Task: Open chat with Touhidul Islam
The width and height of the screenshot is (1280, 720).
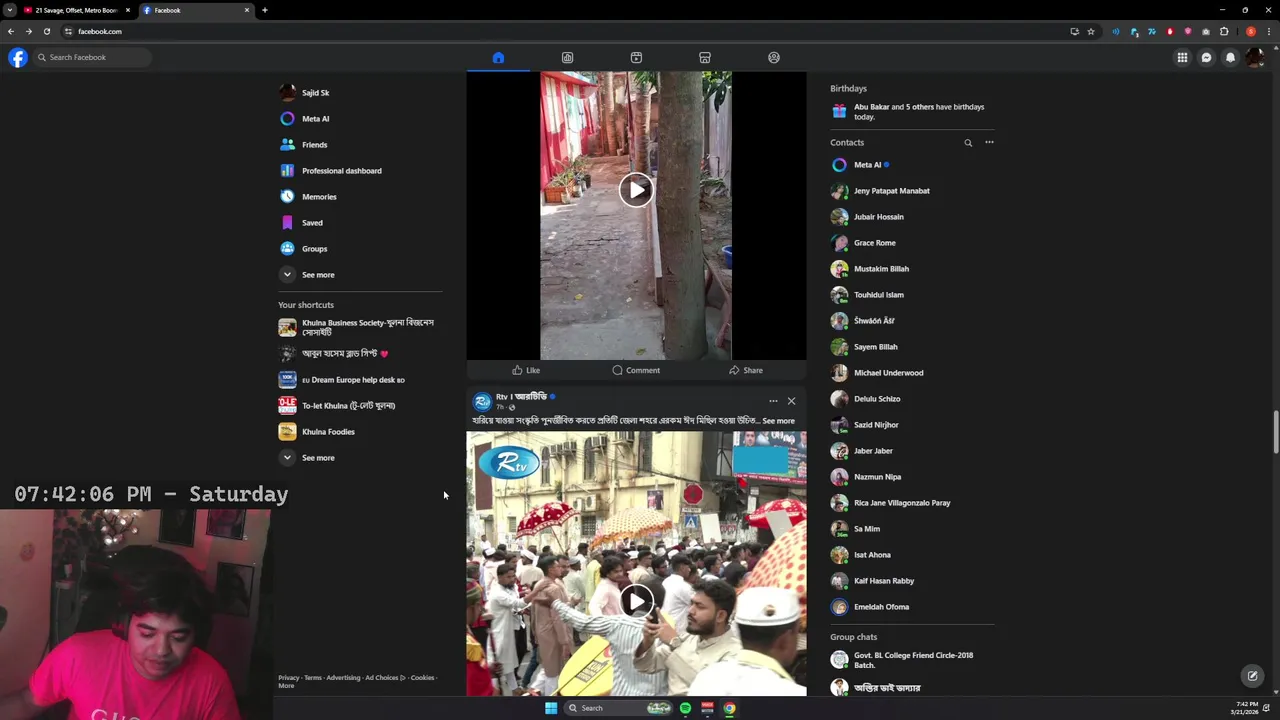Action: [912, 294]
